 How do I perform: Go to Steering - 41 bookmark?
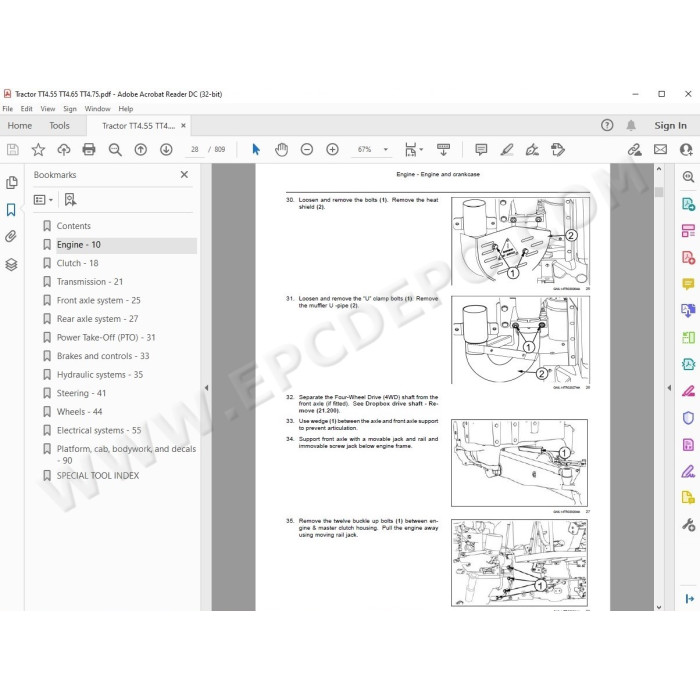pos(81,393)
